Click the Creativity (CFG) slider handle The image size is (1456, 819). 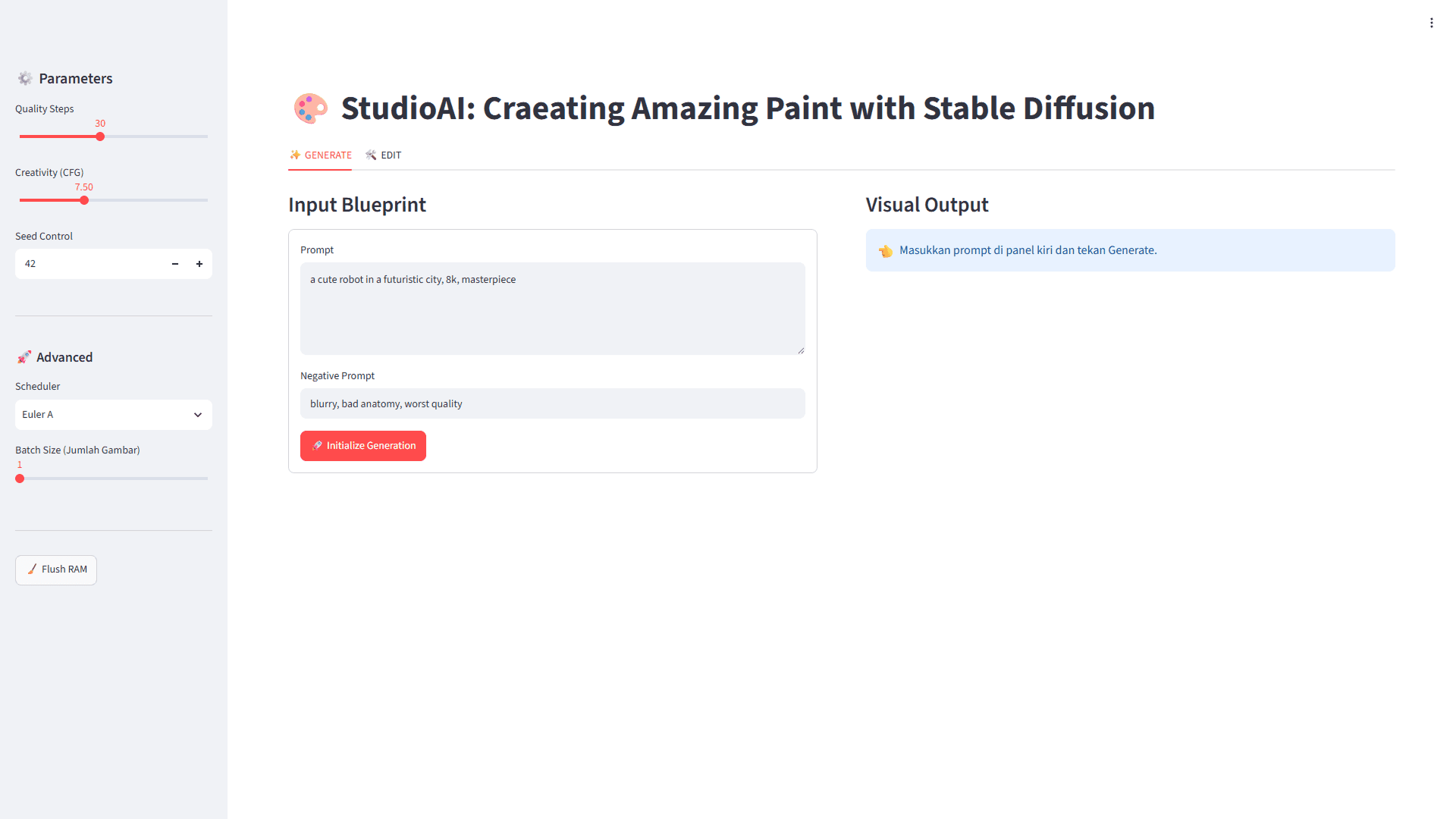point(84,200)
